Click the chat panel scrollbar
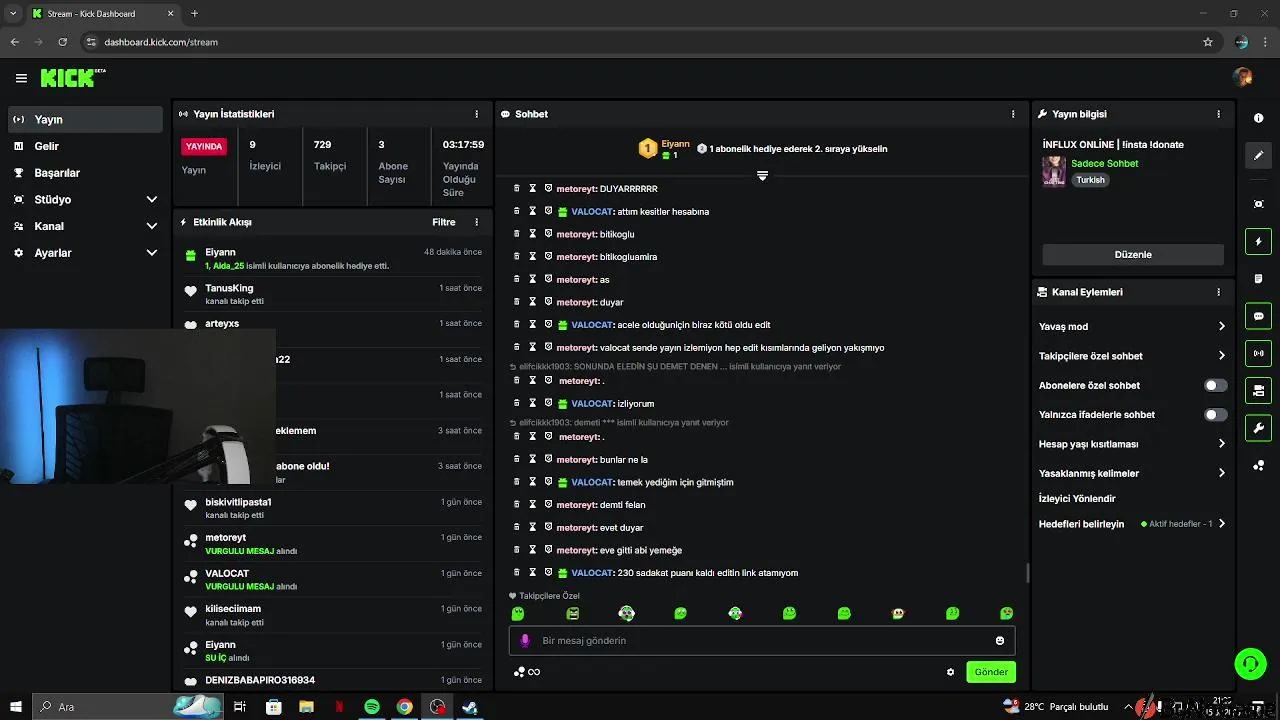The width and height of the screenshot is (1280, 720). coord(1027,573)
